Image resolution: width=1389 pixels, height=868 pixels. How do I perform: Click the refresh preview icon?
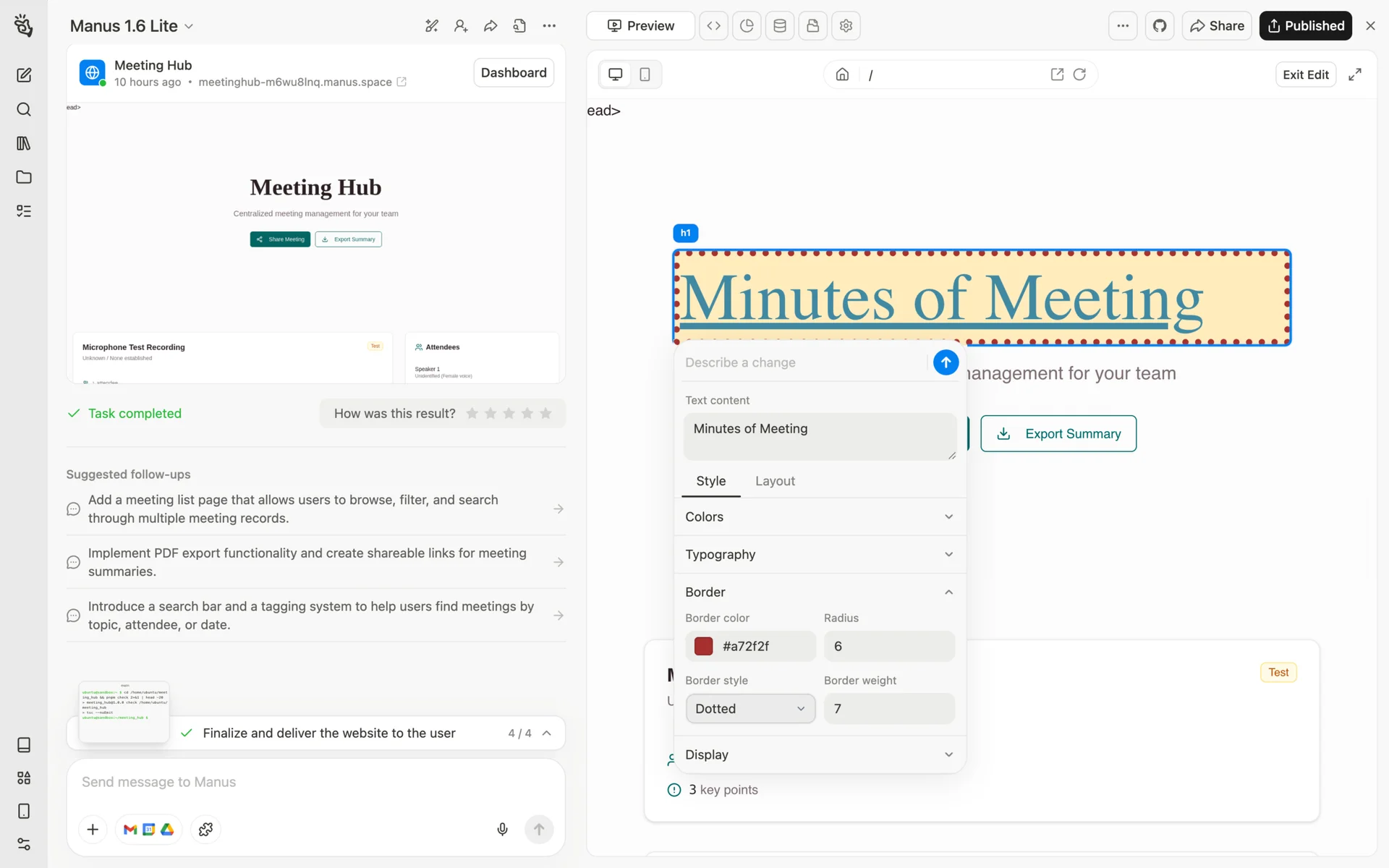(1079, 75)
